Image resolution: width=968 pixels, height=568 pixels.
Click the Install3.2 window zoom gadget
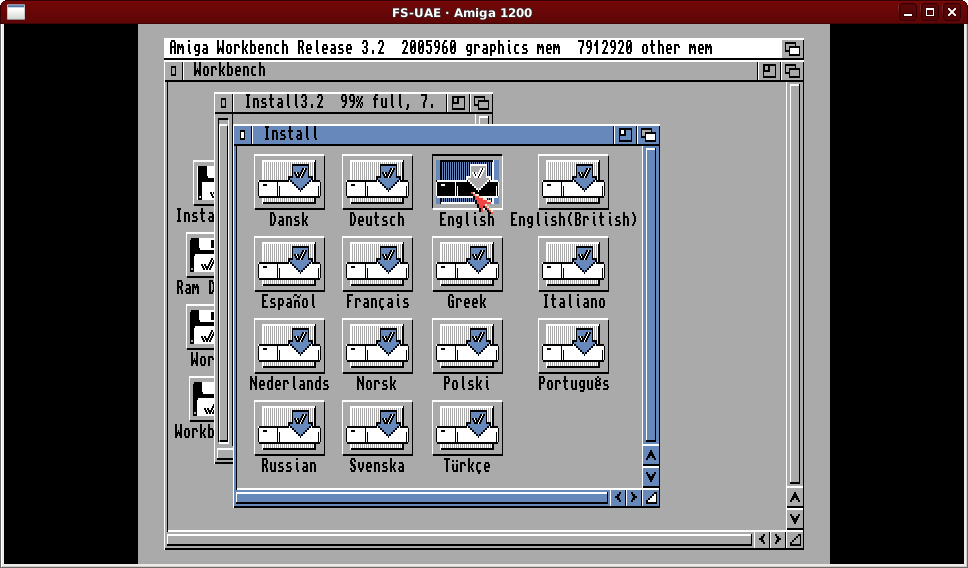pyautogui.click(x=458, y=102)
